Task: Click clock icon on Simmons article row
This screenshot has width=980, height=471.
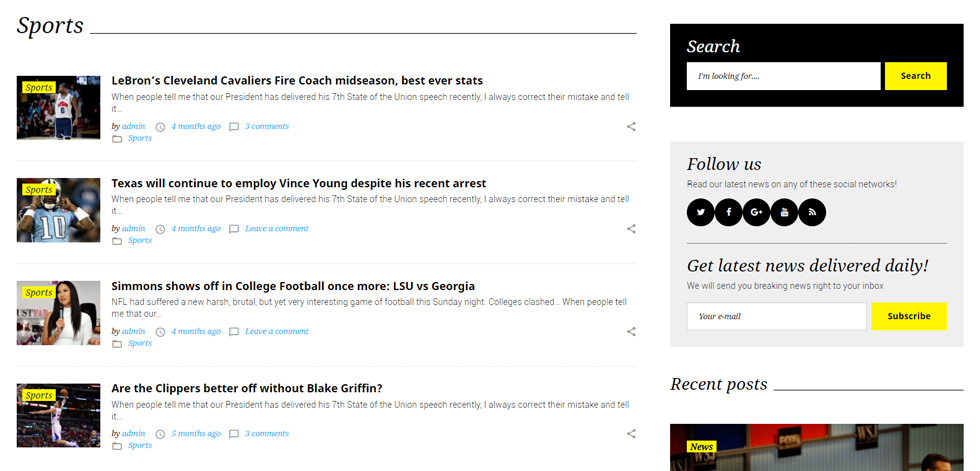Action: pyautogui.click(x=160, y=332)
